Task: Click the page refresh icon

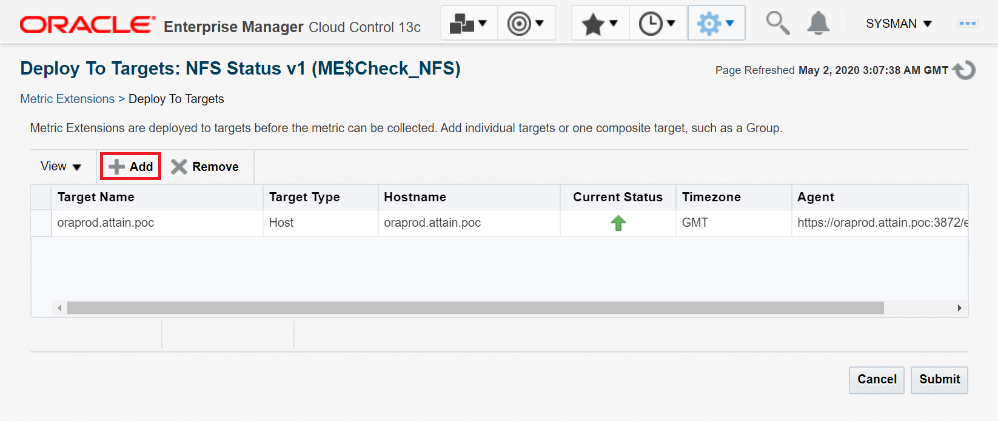Action: [964, 71]
